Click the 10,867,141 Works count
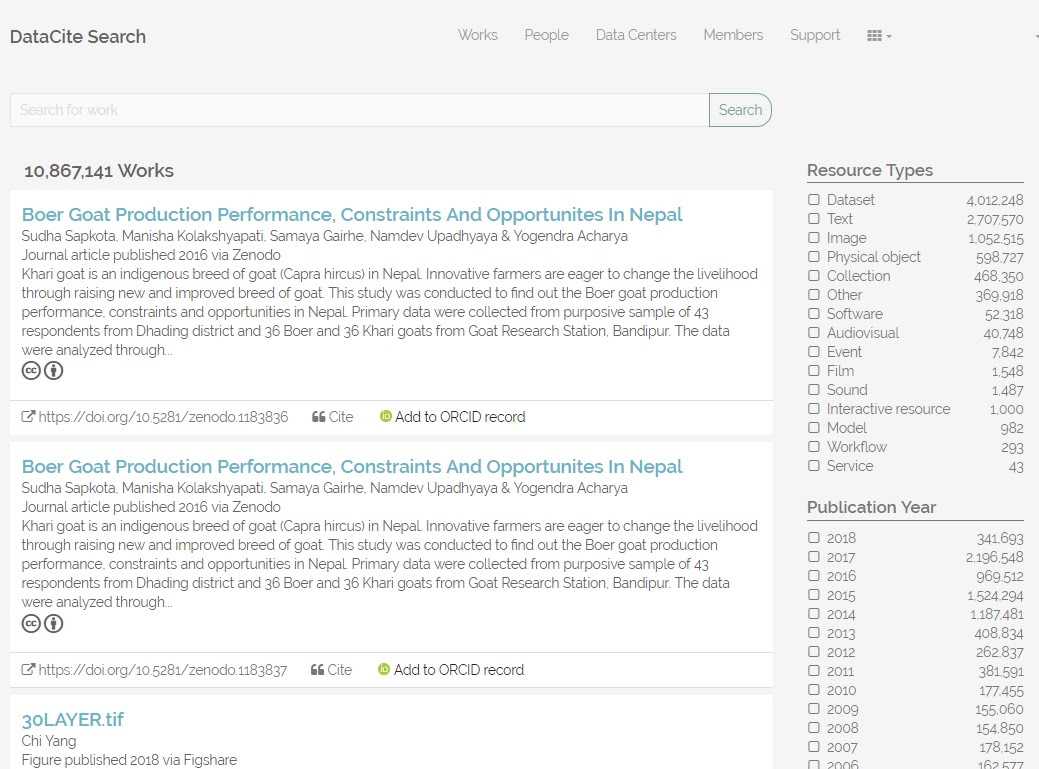Screen dimensions: 1039x769 [x=99, y=171]
